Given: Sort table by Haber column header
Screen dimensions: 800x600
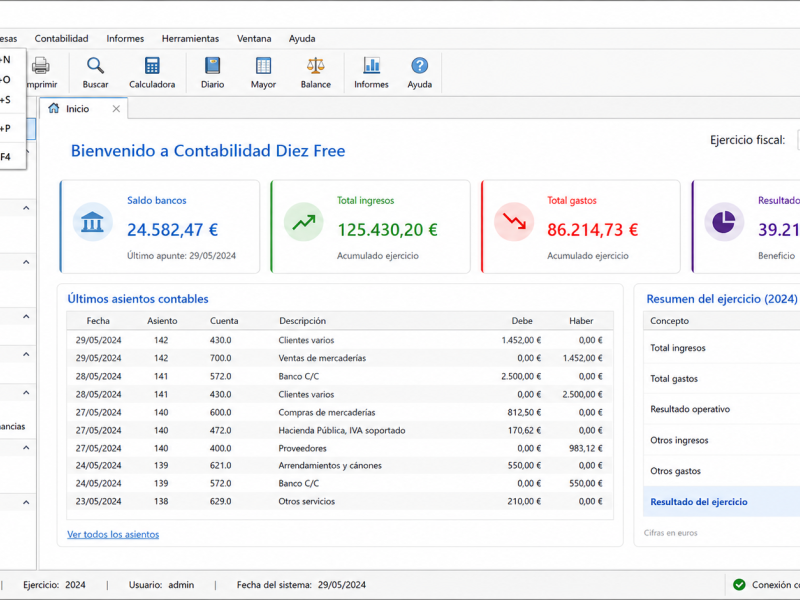Looking at the screenshot, I should tap(581, 321).
